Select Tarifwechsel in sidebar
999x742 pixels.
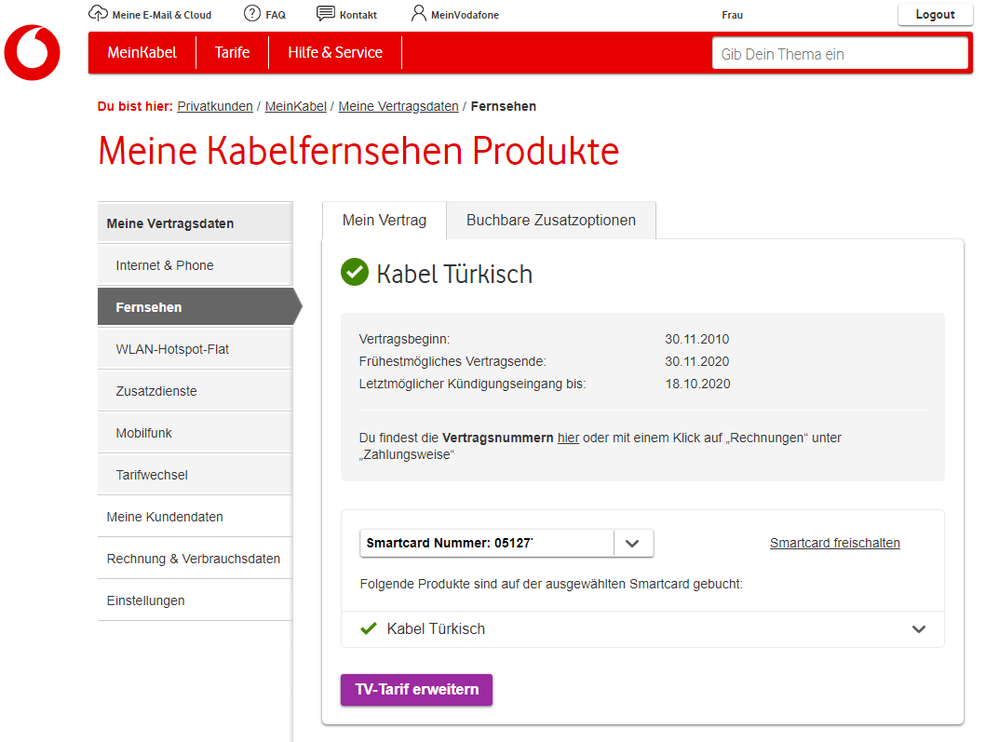pos(195,475)
